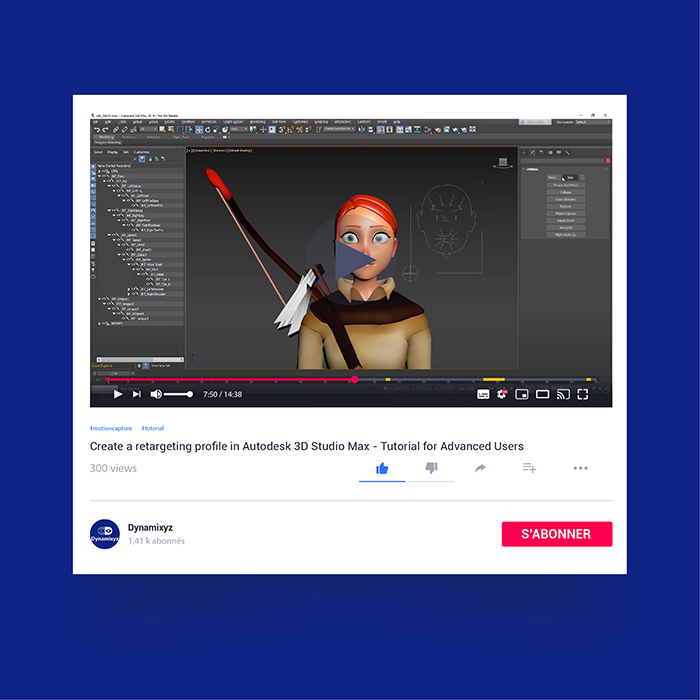
Task: Activate the Select and Rotate tool
Action: tap(208, 129)
